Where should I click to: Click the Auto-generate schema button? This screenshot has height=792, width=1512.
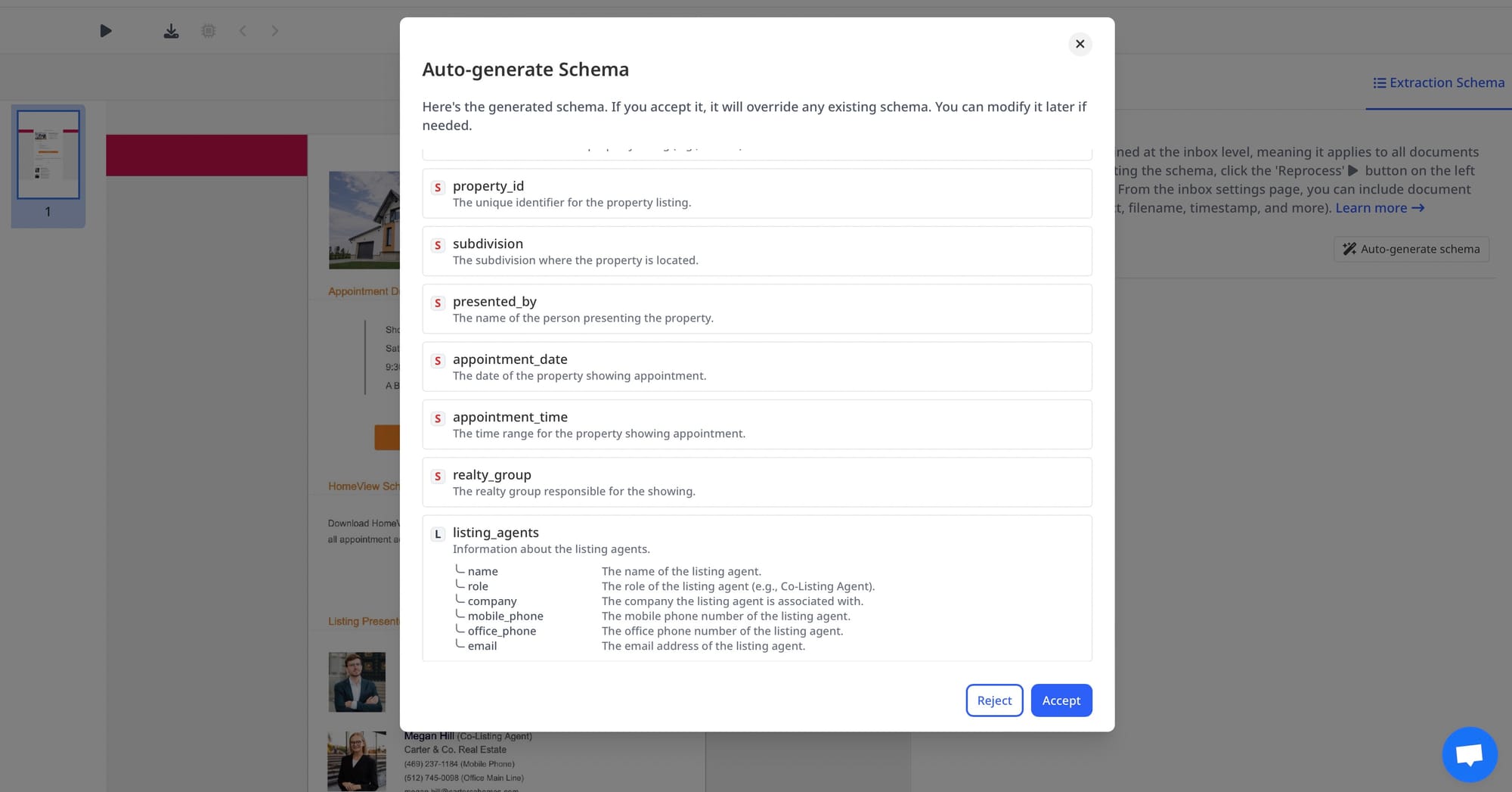click(1411, 249)
